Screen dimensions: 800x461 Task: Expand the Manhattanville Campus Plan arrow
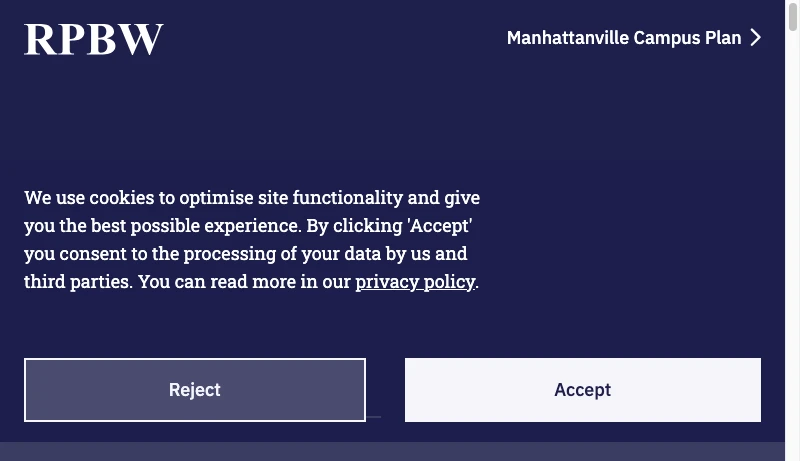click(756, 38)
